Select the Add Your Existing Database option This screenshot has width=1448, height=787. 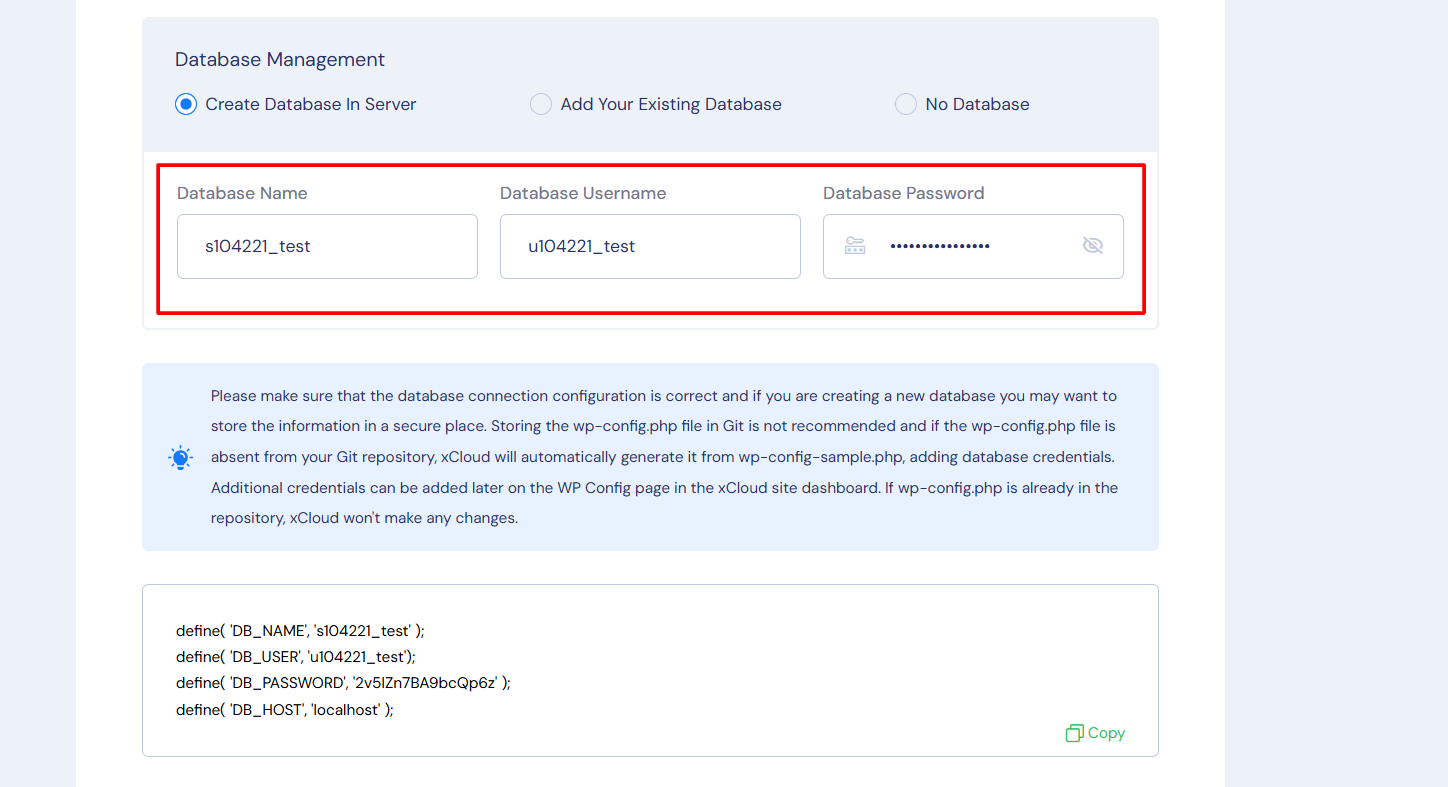541,104
